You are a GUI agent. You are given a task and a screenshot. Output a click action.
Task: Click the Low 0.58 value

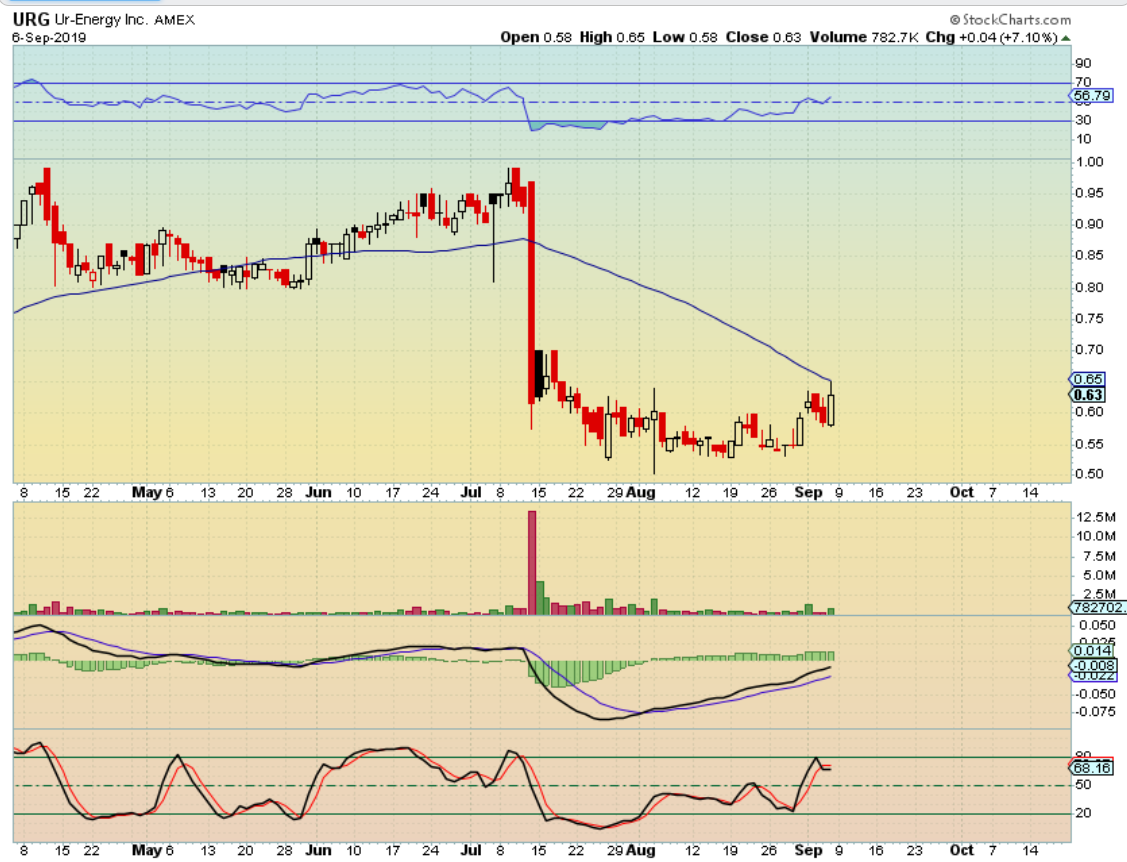click(685, 37)
